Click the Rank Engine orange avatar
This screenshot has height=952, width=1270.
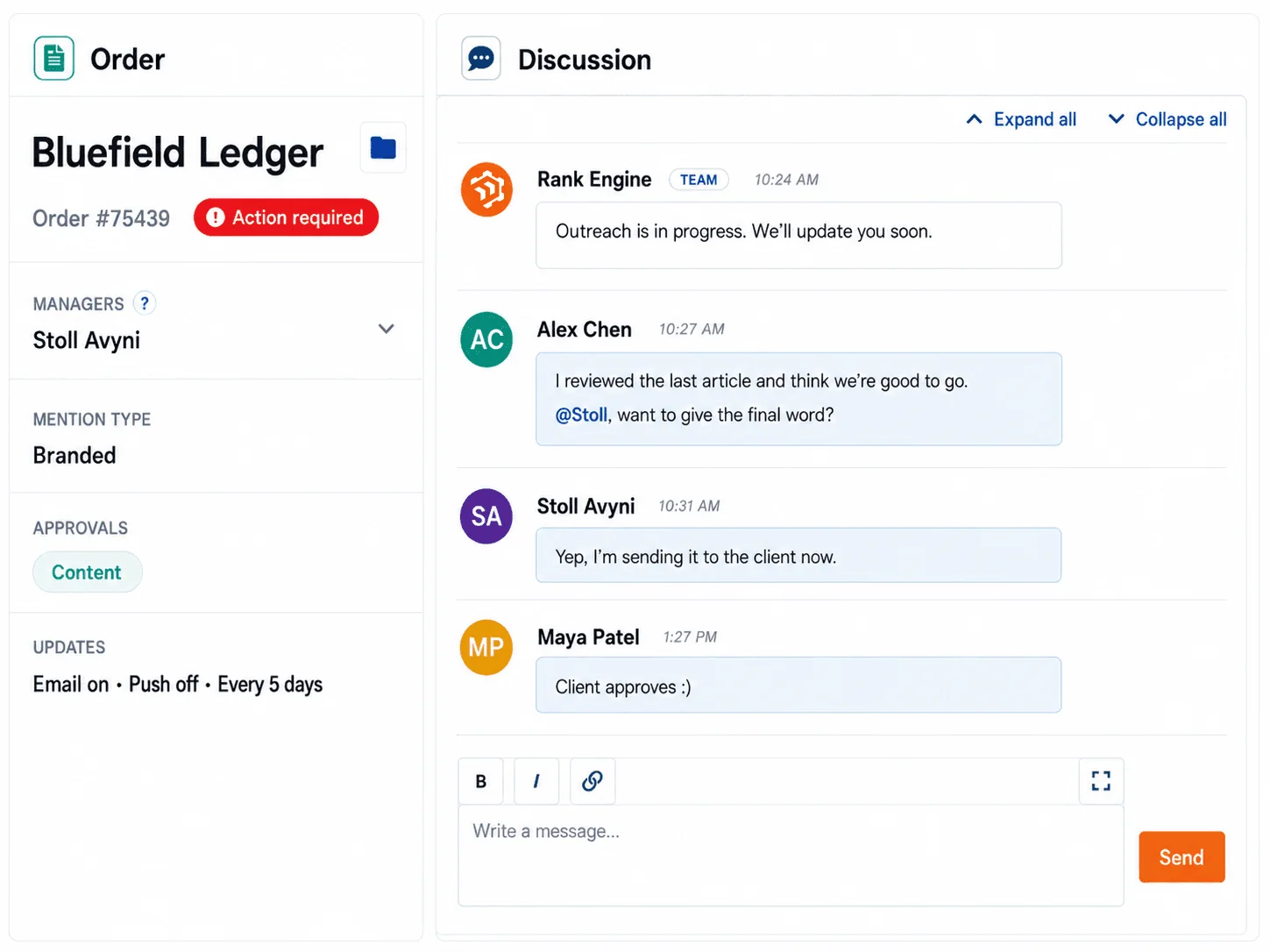tap(486, 189)
